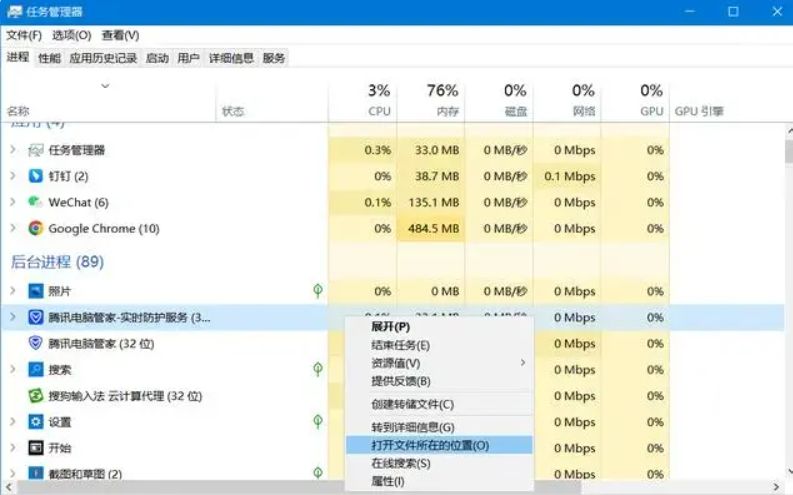Viewport: 793px width, 495px height.
Task: Expand the 任务管理器 process row
Action: 13,150
